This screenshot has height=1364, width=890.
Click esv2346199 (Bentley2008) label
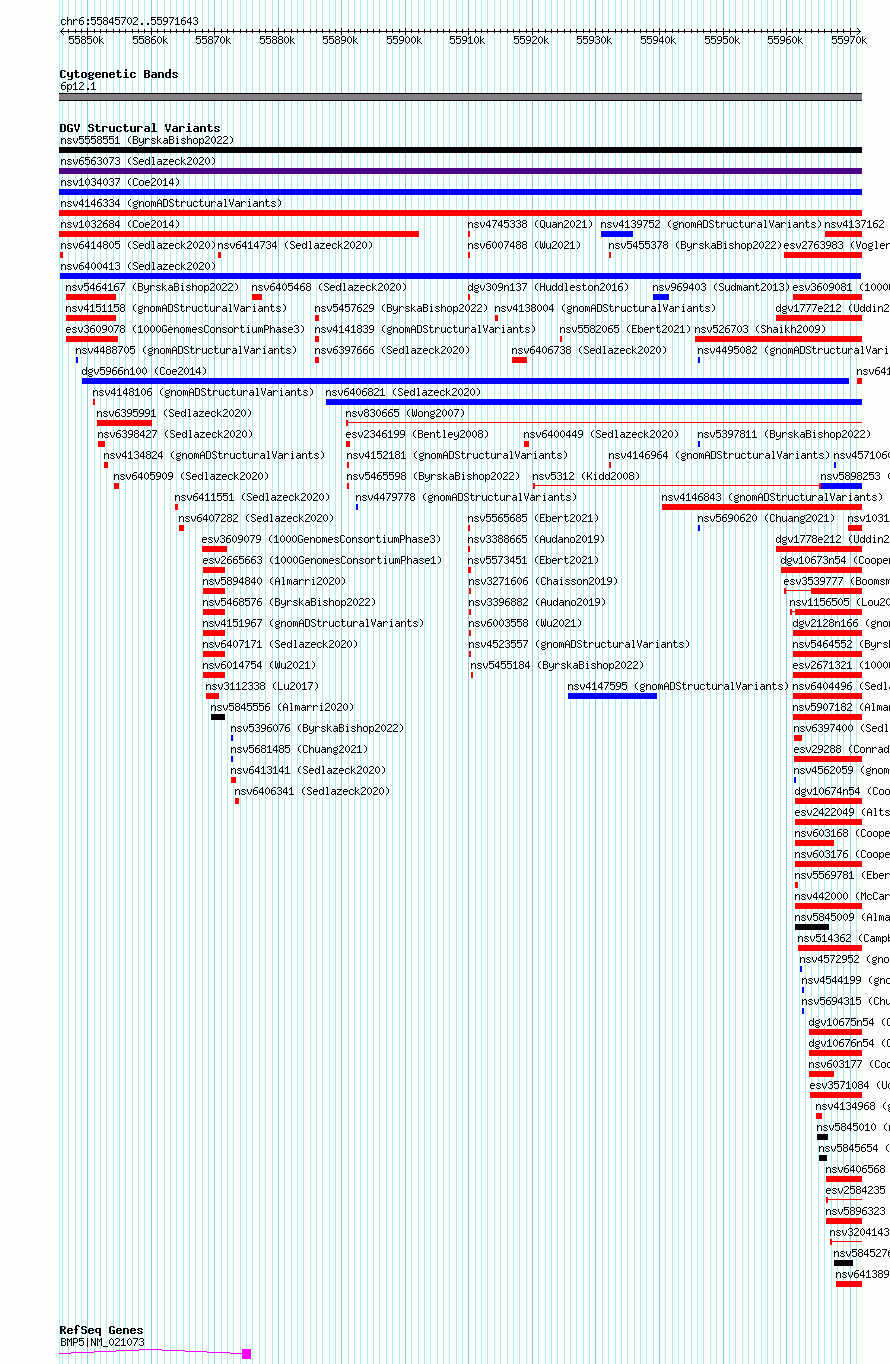point(418,434)
